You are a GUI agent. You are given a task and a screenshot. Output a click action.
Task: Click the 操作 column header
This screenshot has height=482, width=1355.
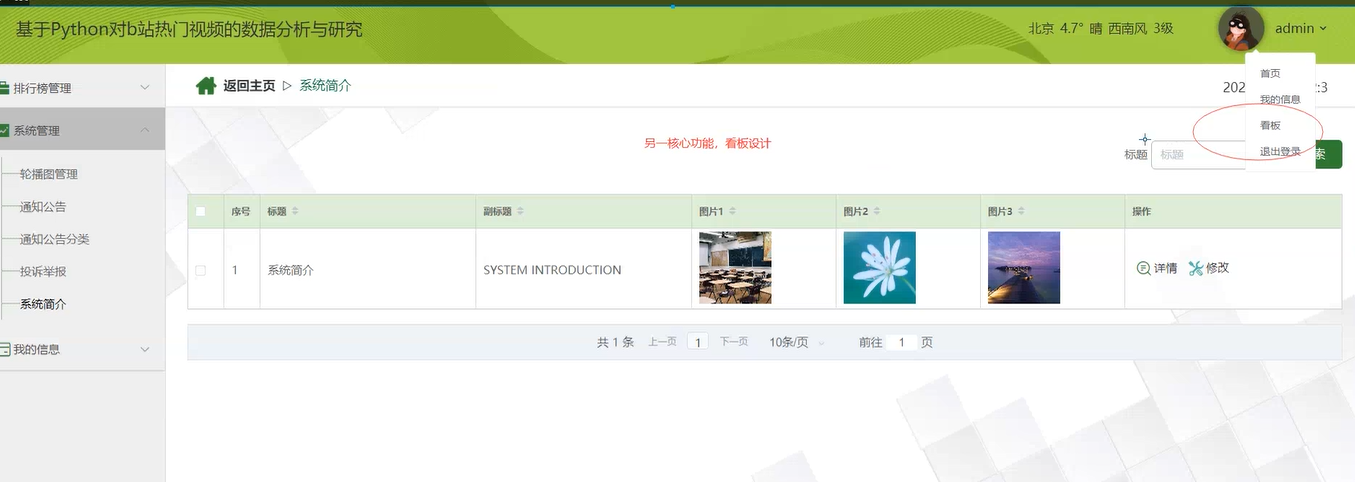pos(1142,211)
